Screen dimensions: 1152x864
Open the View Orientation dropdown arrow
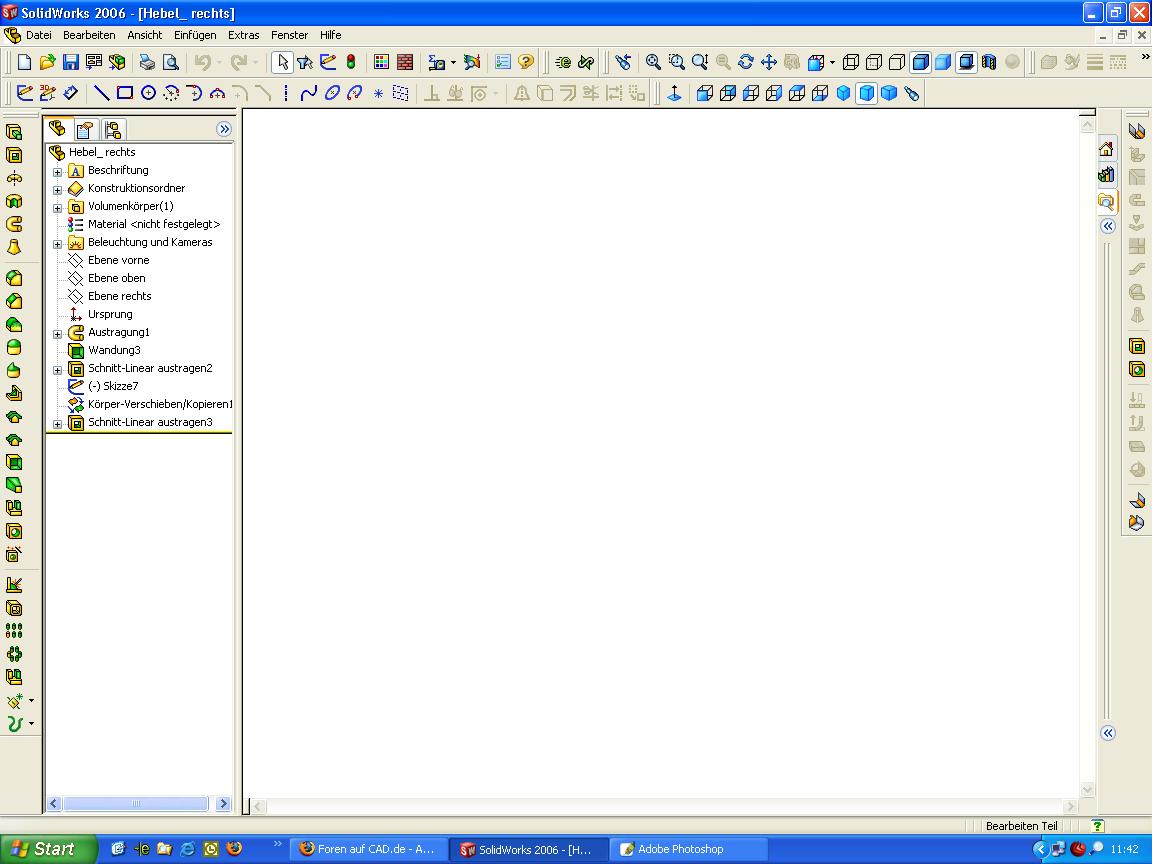click(832, 63)
